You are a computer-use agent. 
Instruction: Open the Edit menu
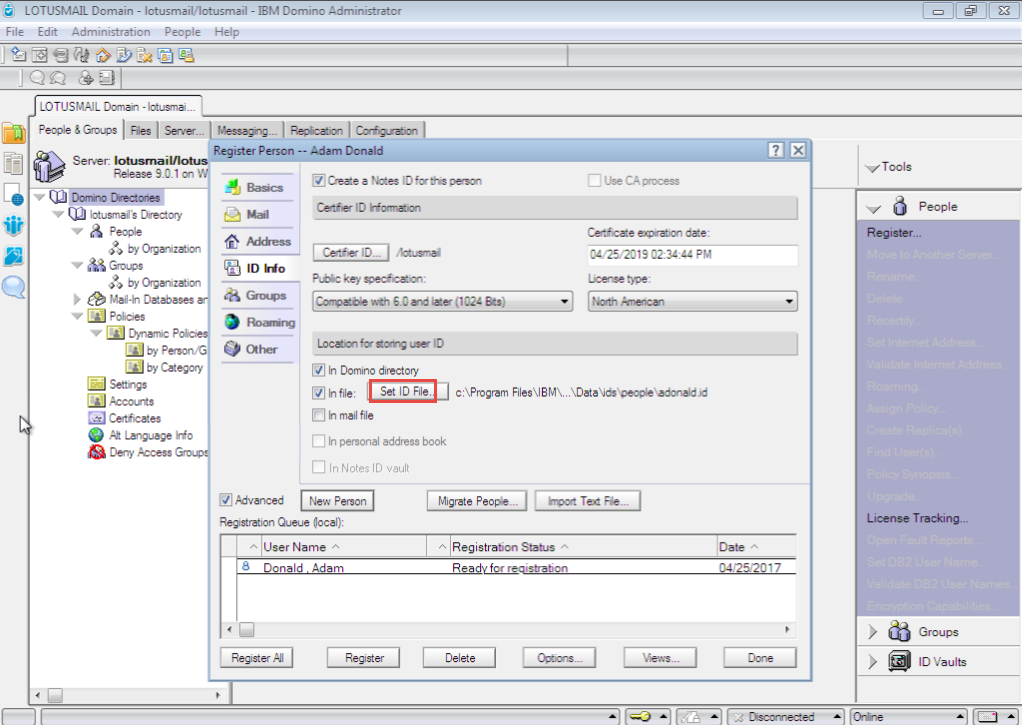click(x=47, y=32)
